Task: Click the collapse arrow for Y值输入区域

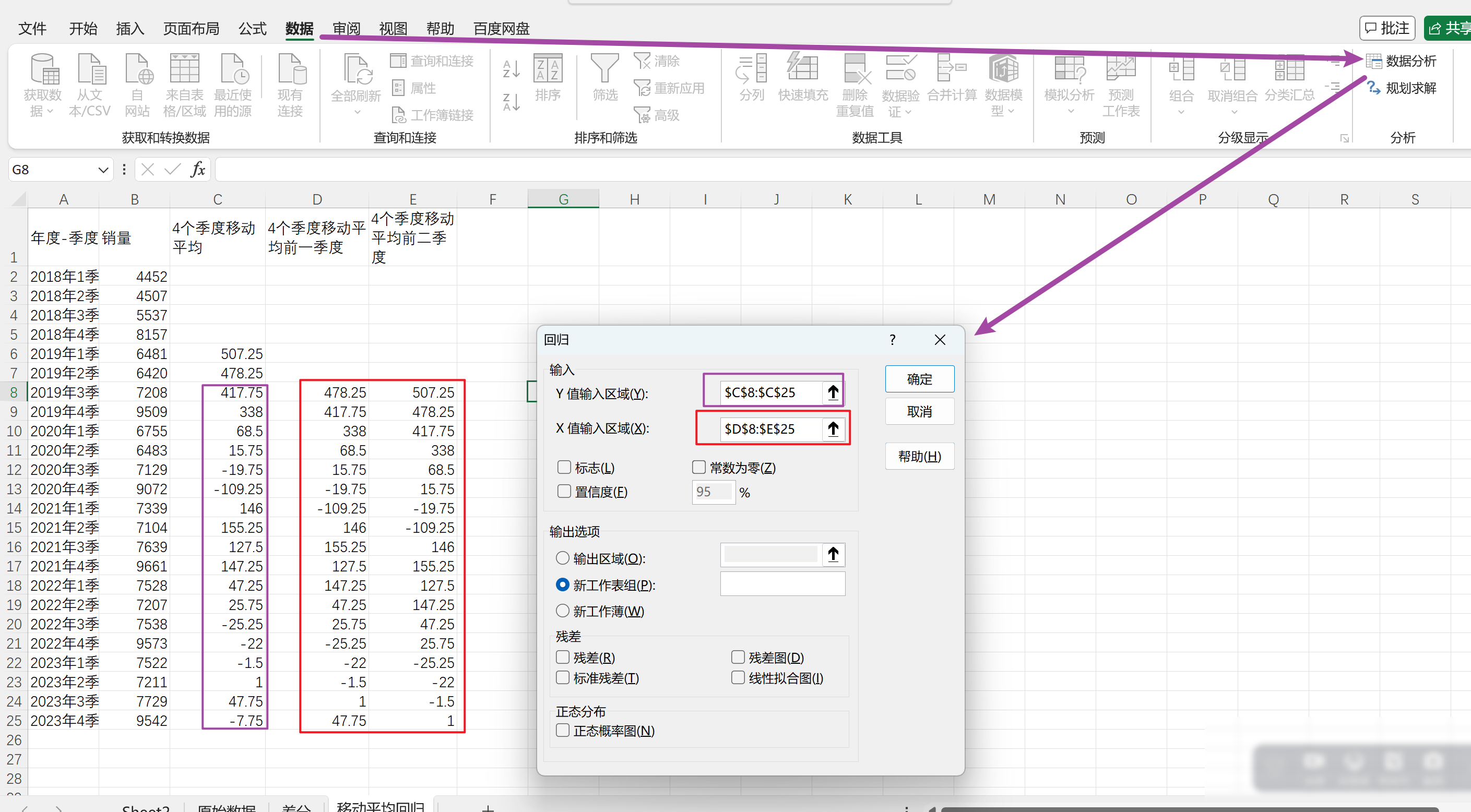Action: [x=833, y=392]
